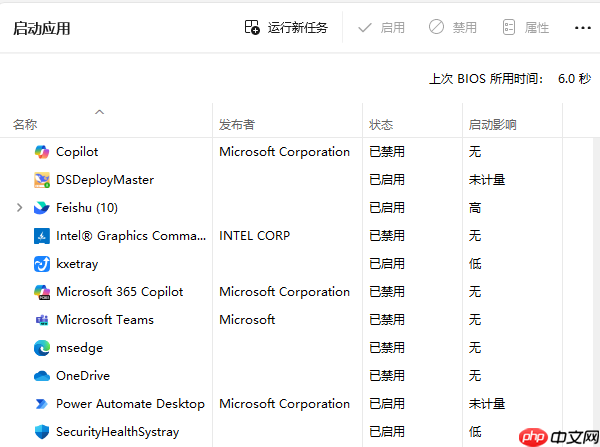Click the Power Automate Desktop icon
This screenshot has height=447, width=600.
(x=42, y=404)
